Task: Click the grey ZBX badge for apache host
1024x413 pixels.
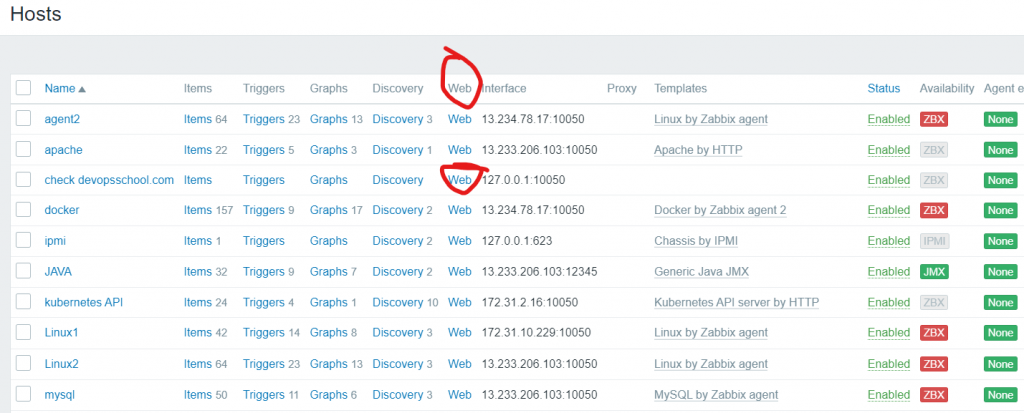Action: tap(934, 150)
